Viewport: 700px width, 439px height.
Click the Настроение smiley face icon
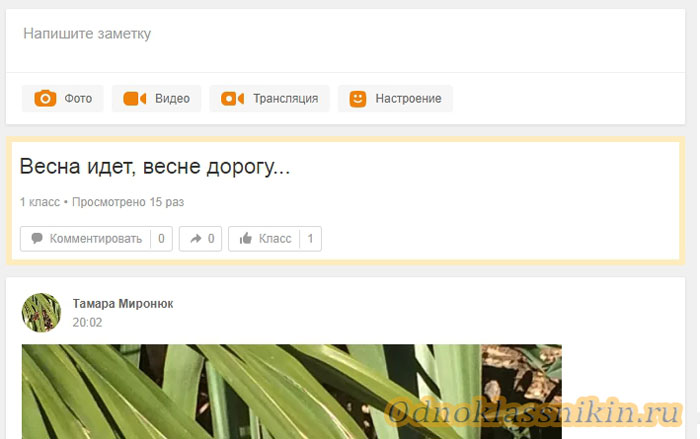click(358, 99)
